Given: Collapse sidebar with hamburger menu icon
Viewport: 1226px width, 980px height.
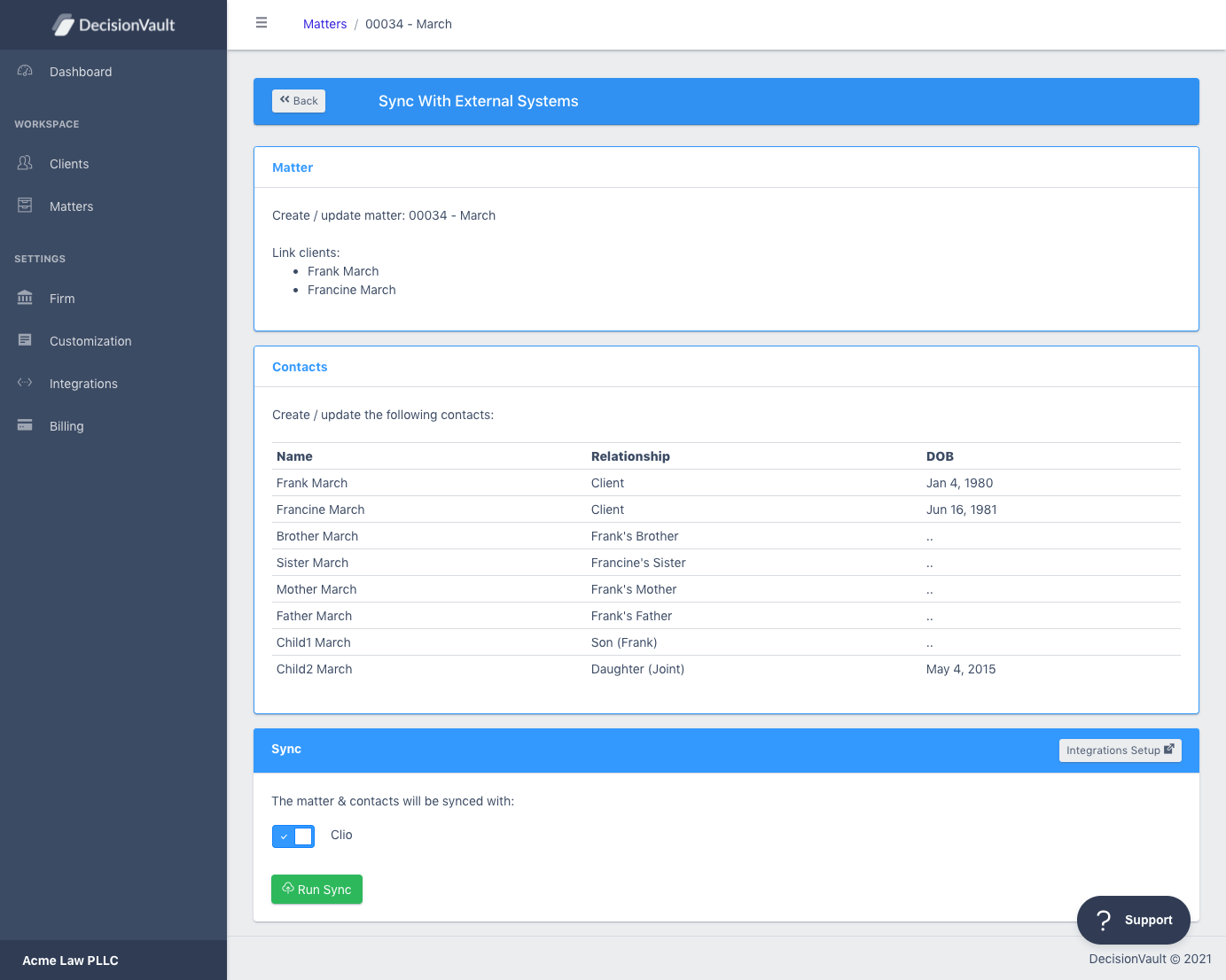Looking at the screenshot, I should click(262, 23).
